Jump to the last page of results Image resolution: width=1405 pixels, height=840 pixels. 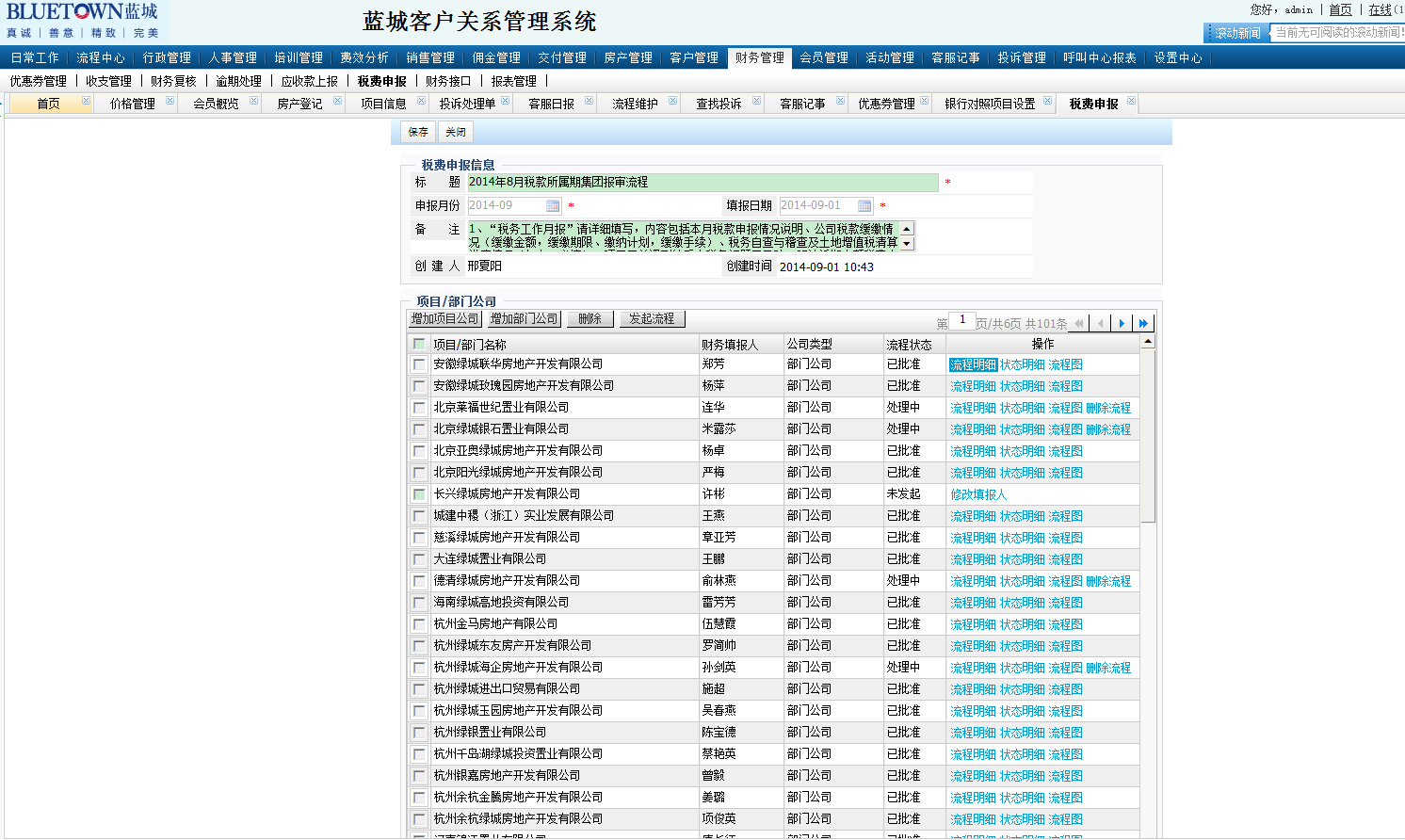1143,323
